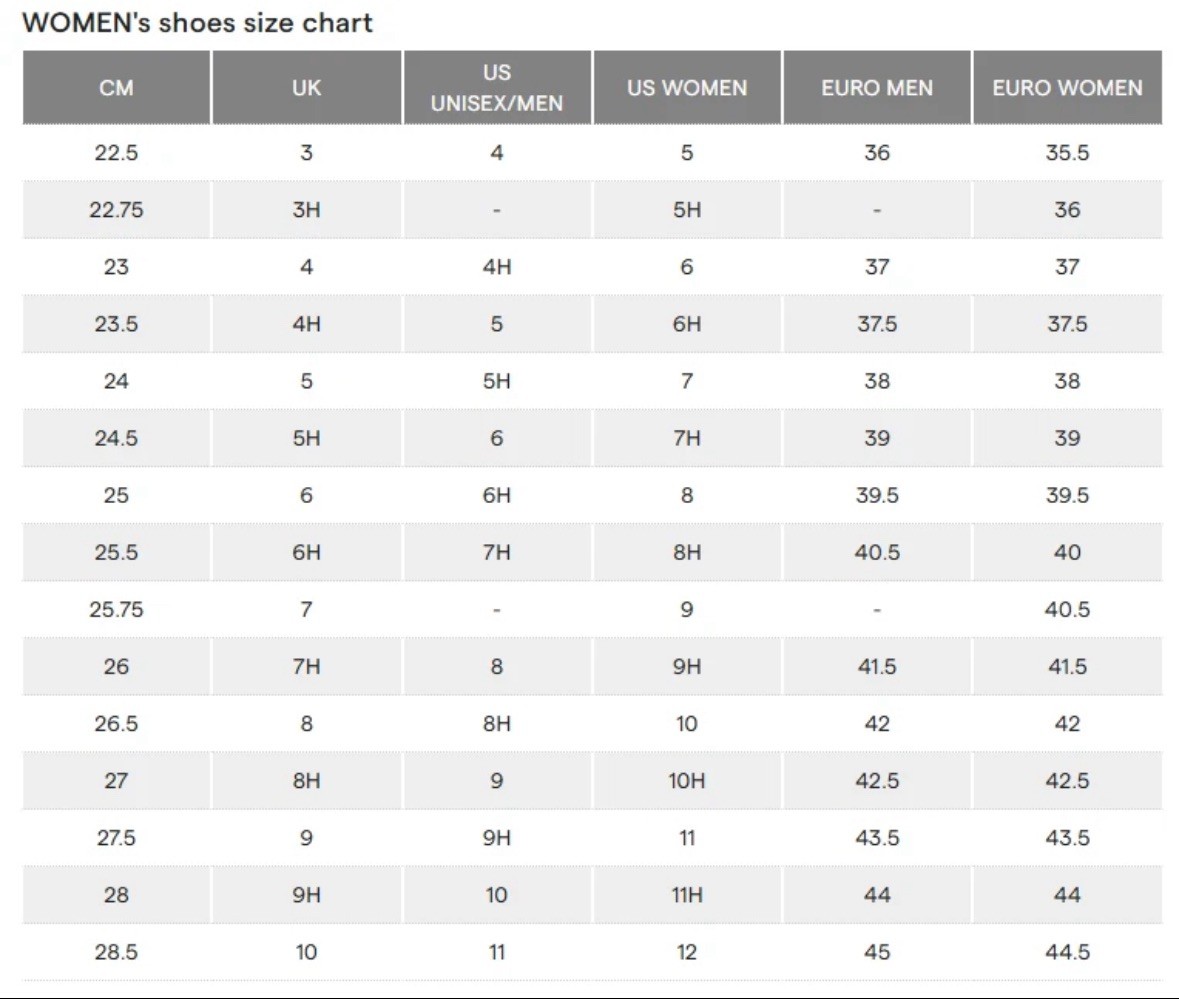Select the US UNISEX/MEN column header
This screenshot has height=999, width=1179.
pyautogui.click(x=497, y=88)
